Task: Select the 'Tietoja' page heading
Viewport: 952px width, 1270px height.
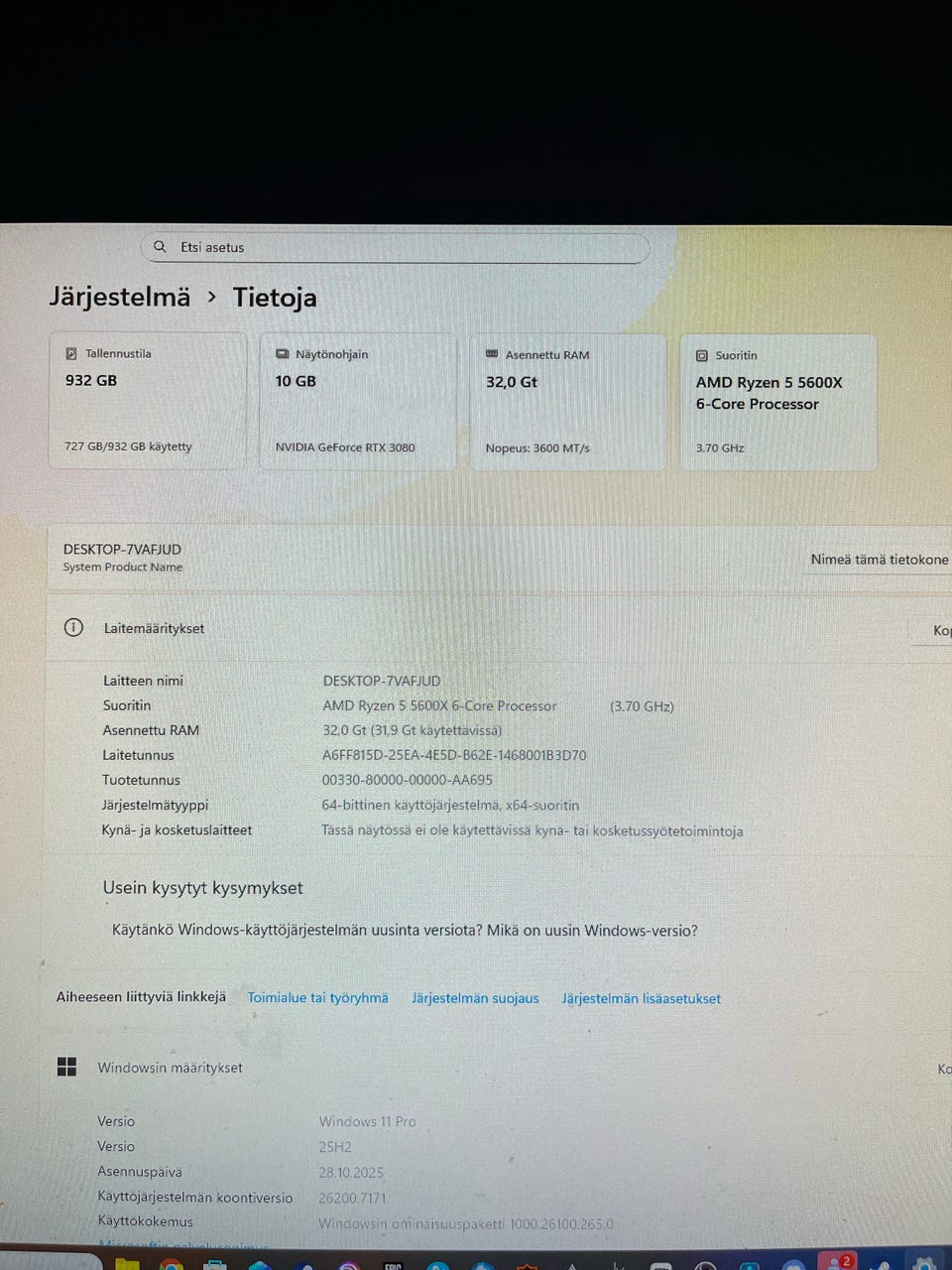Action: tap(275, 297)
